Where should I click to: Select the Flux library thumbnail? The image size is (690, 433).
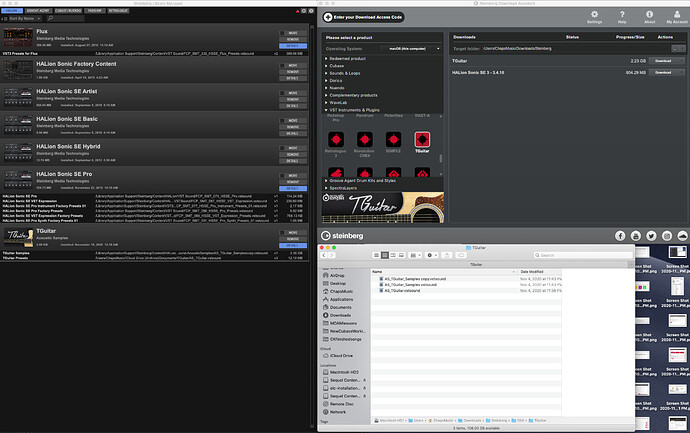[x=18, y=38]
